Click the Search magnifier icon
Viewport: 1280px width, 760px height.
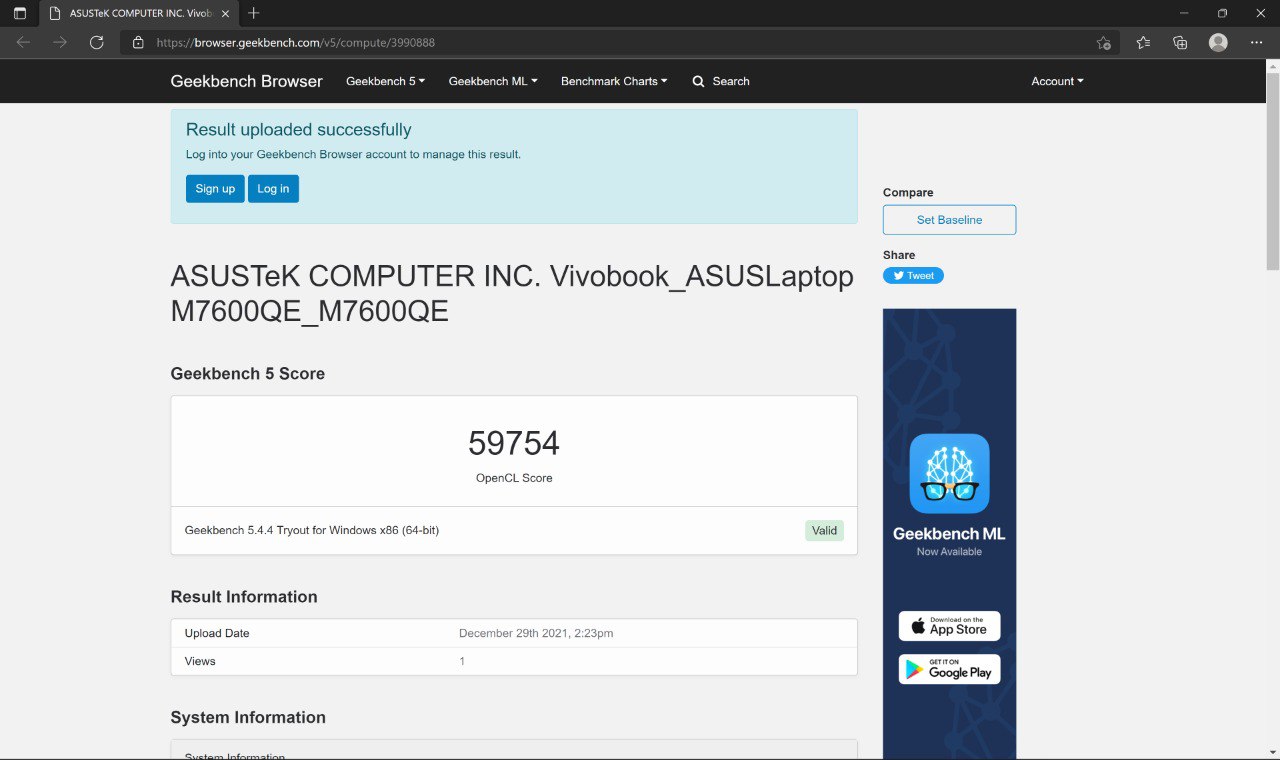(x=698, y=81)
